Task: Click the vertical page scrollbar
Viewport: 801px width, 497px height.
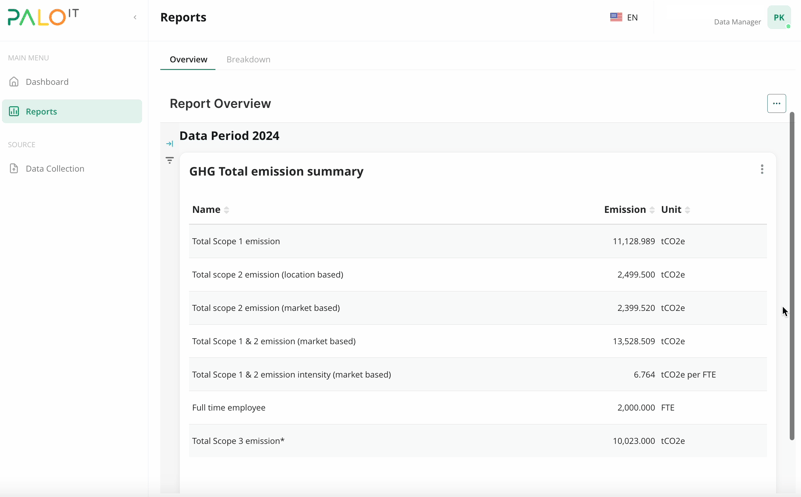Action: coord(791,275)
